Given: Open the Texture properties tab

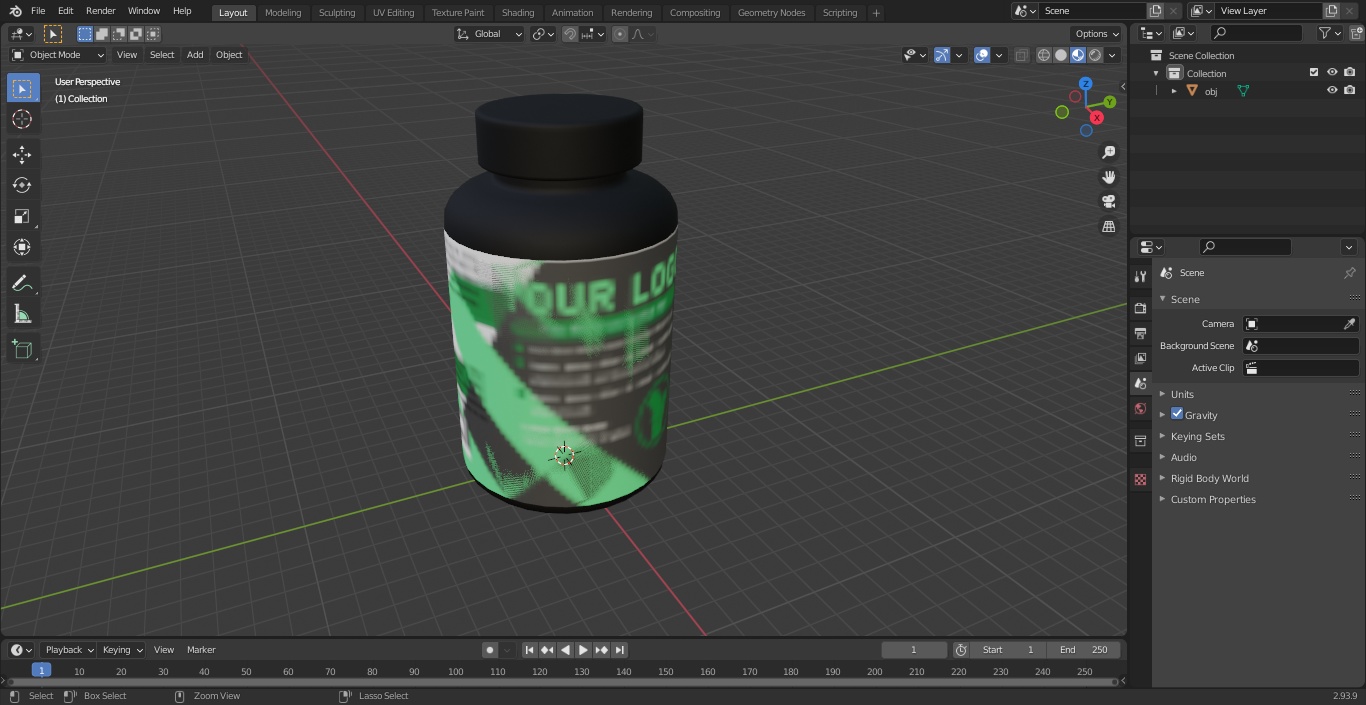Looking at the screenshot, I should tap(1140, 479).
